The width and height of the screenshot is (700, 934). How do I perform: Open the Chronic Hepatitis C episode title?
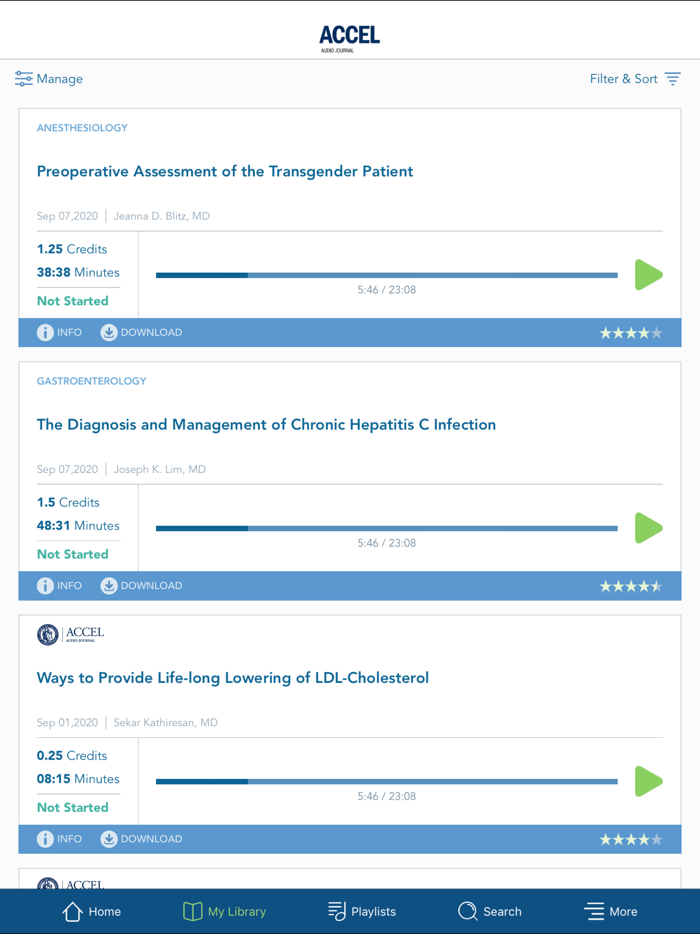[265, 424]
